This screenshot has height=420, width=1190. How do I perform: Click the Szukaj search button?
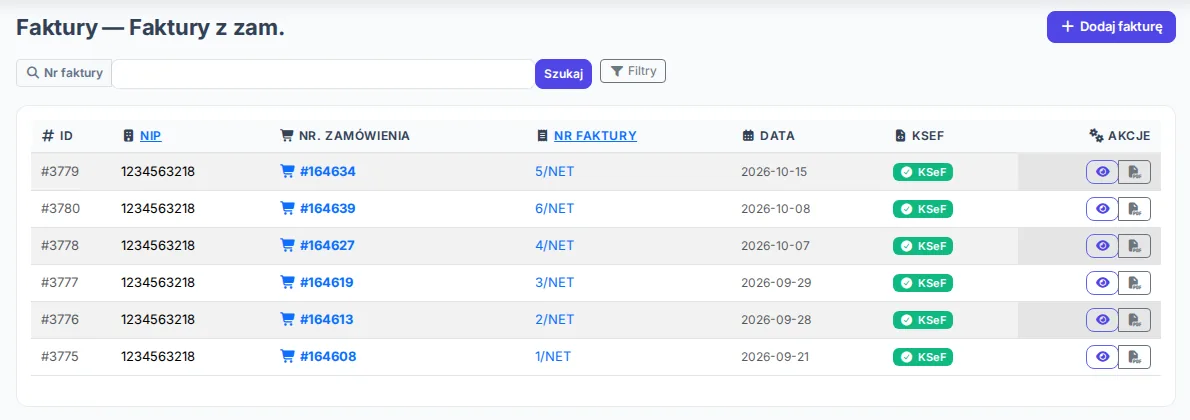(x=563, y=74)
